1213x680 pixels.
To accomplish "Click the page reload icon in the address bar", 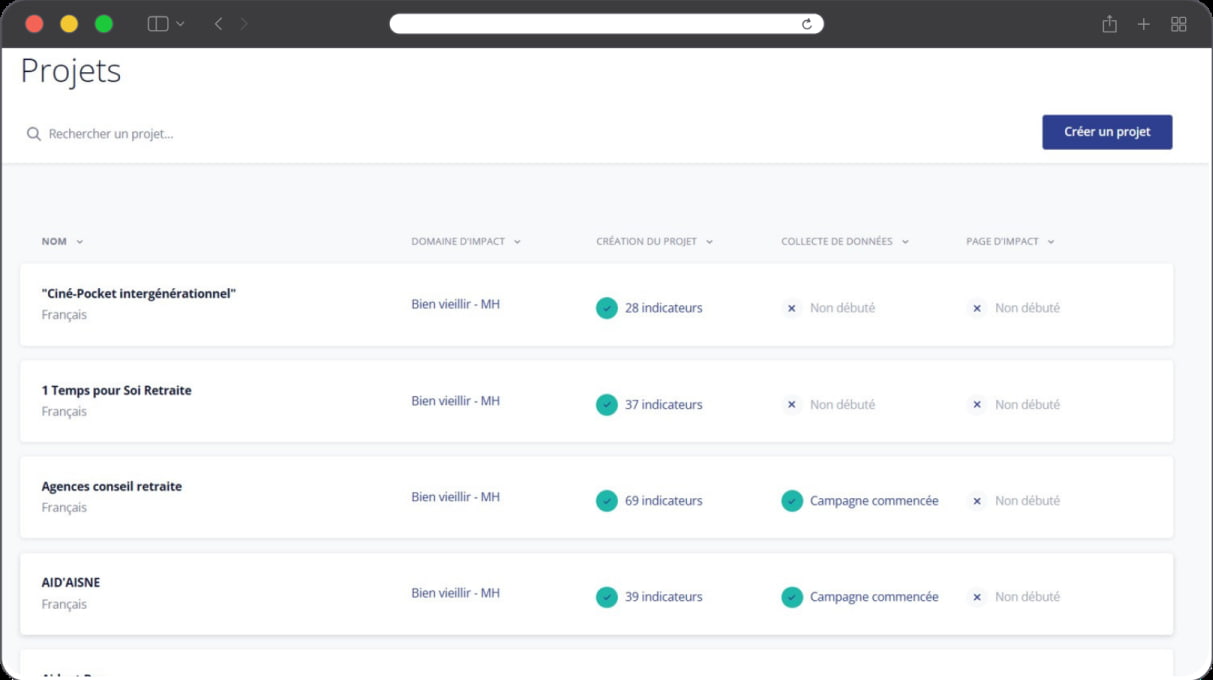I will click(x=809, y=23).
